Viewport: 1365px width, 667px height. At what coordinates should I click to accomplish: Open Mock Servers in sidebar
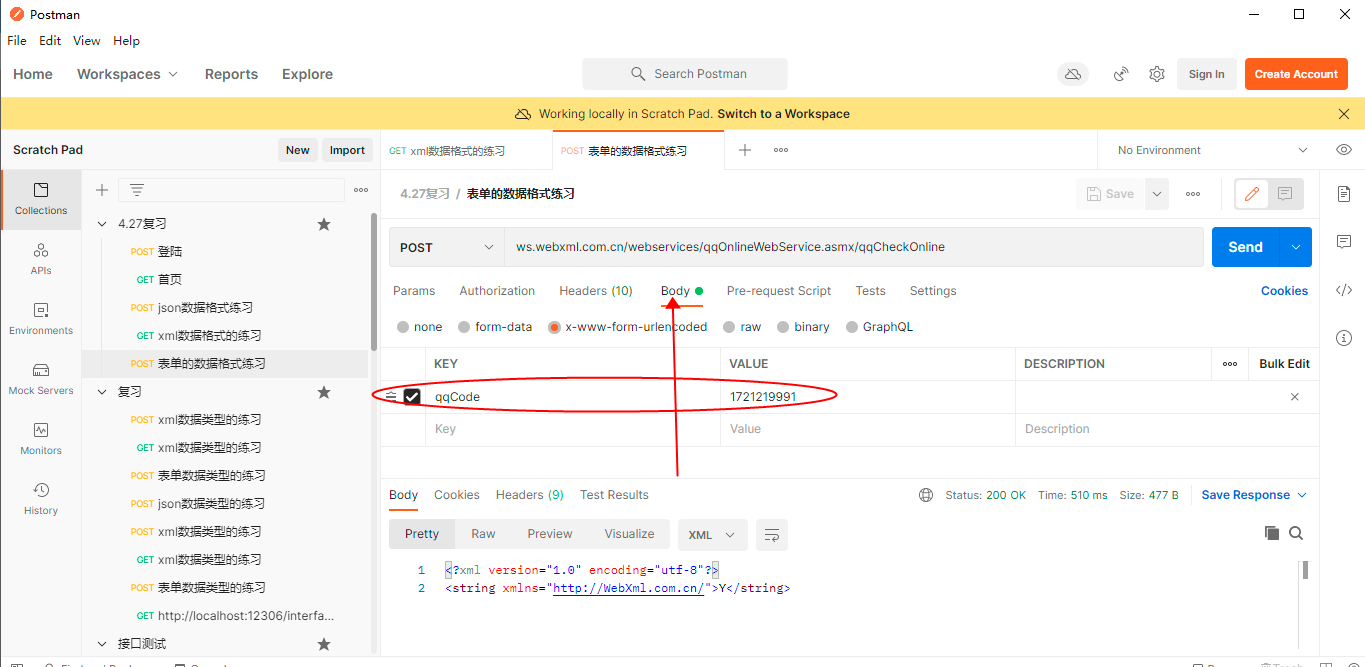41,379
